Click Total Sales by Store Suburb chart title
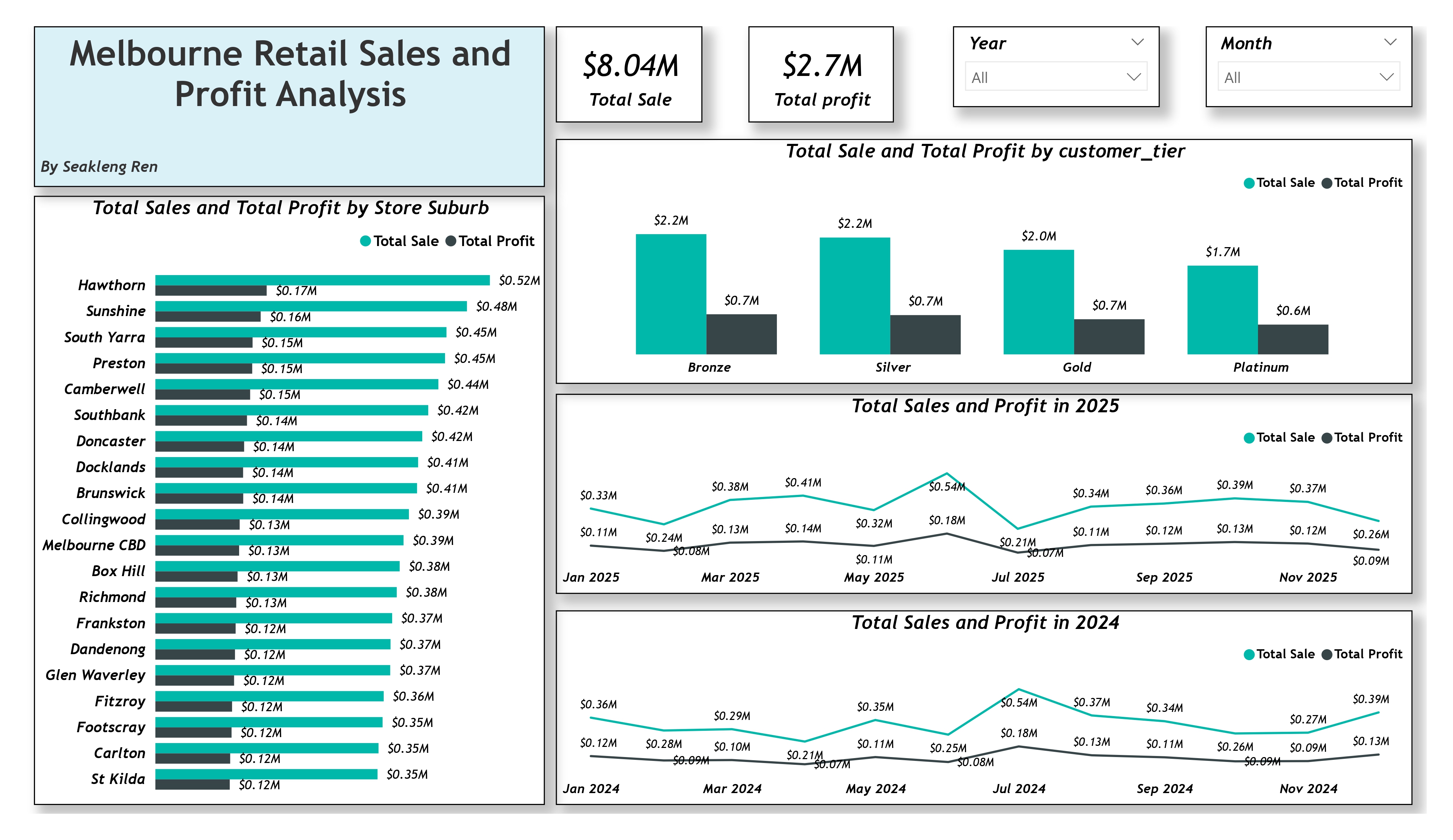This screenshot has width=1453, height=840. point(291,208)
